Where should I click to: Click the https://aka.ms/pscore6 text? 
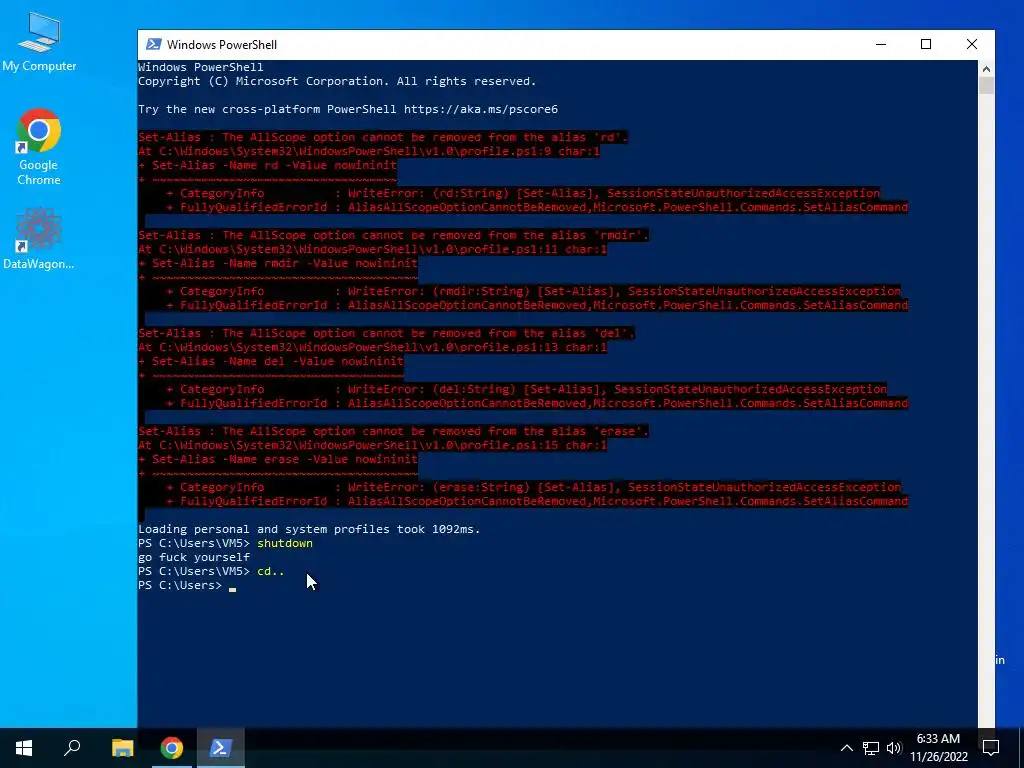point(481,109)
